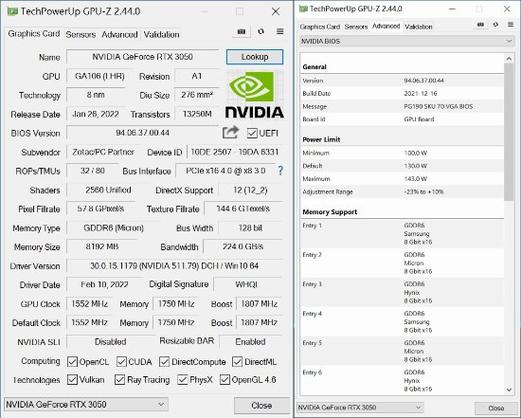Click the GPU-Z app icon in left title bar

point(12,11)
